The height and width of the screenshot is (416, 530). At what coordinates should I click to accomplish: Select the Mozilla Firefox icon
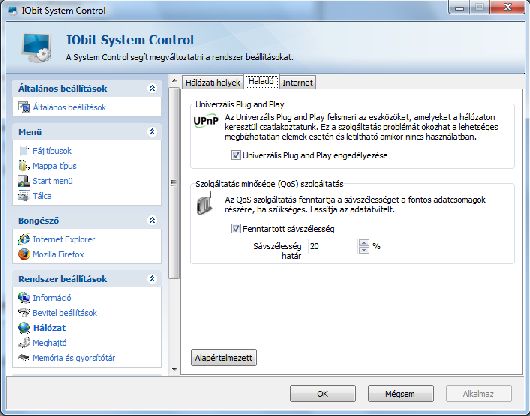pyautogui.click(x=24, y=254)
